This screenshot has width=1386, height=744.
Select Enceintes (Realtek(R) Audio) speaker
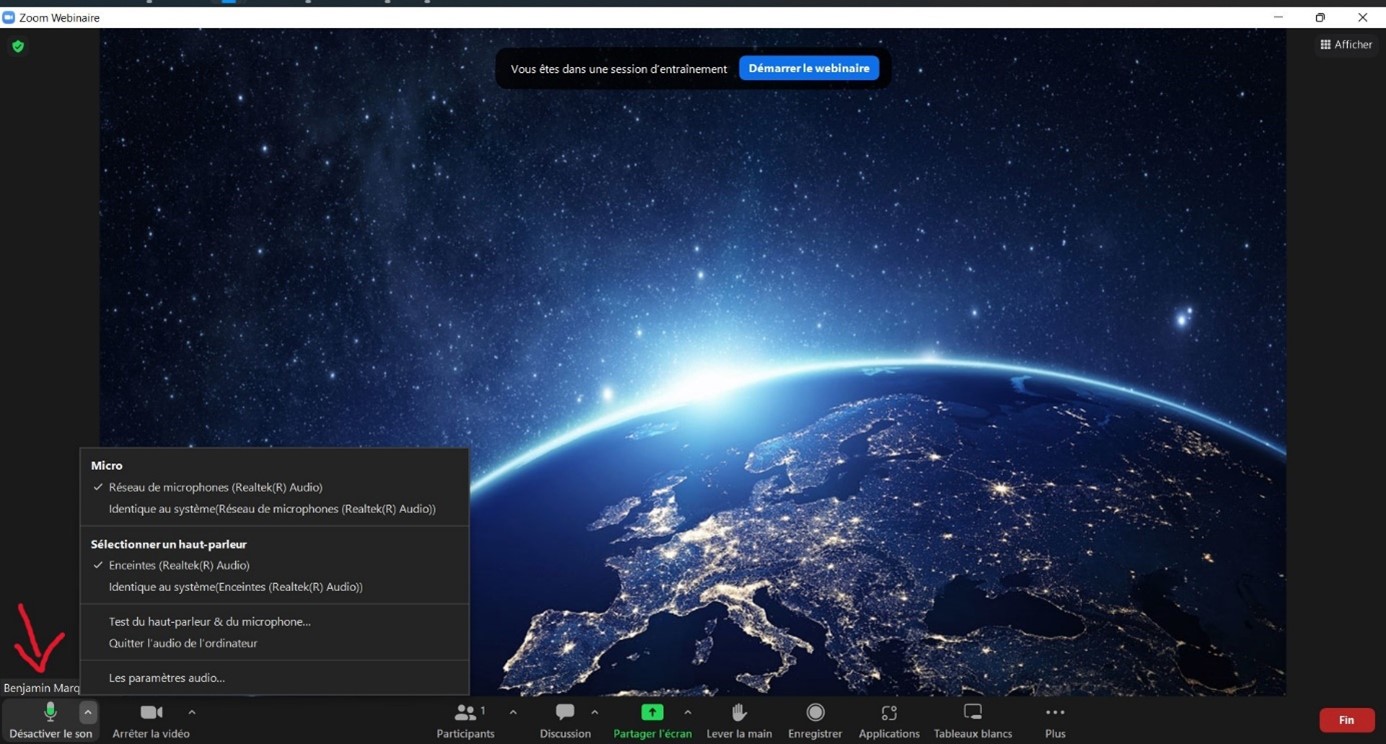(179, 565)
